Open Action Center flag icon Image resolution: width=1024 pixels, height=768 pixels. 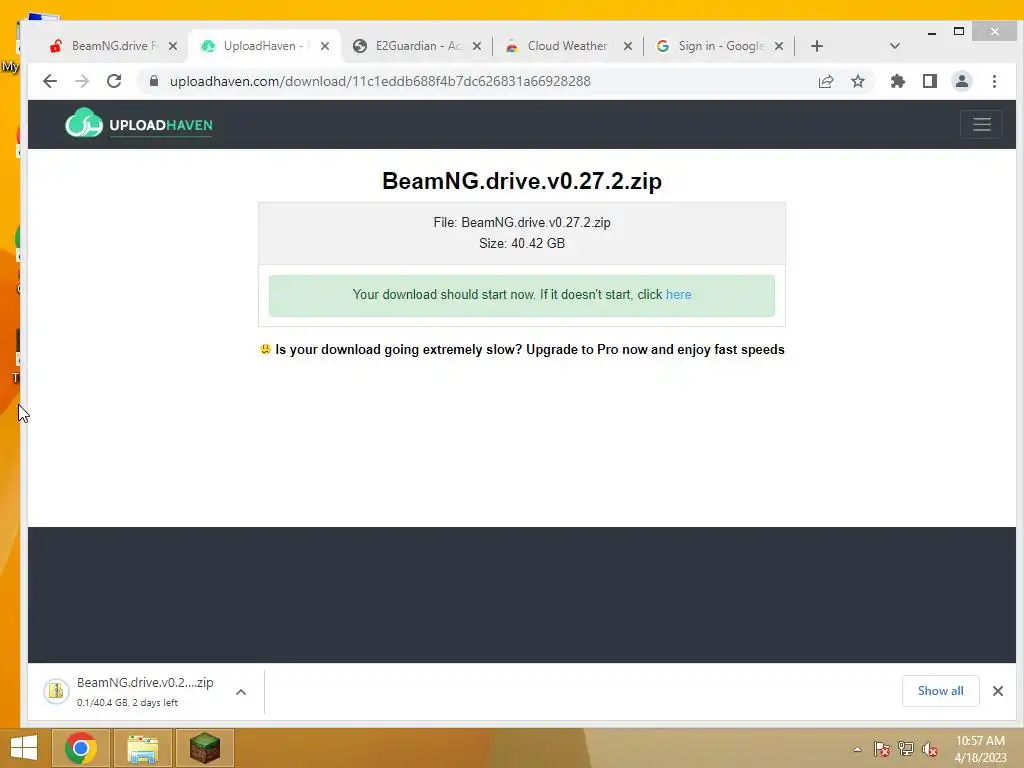[x=881, y=749]
